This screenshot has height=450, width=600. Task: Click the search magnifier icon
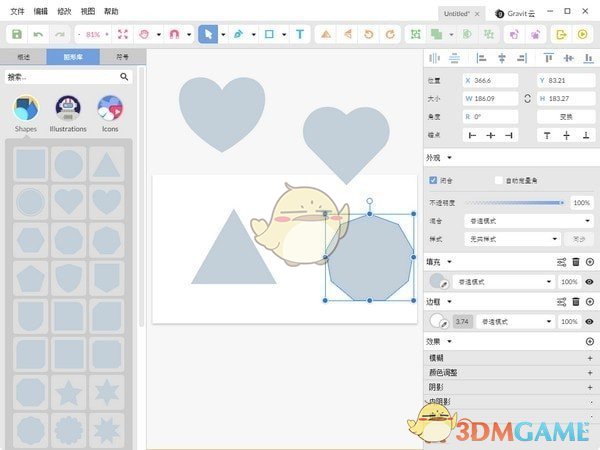pyautogui.click(x=124, y=77)
